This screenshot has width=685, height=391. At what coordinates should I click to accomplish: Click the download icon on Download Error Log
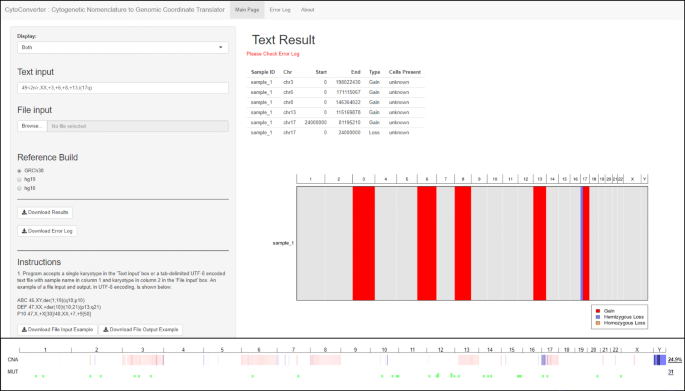pos(24,231)
